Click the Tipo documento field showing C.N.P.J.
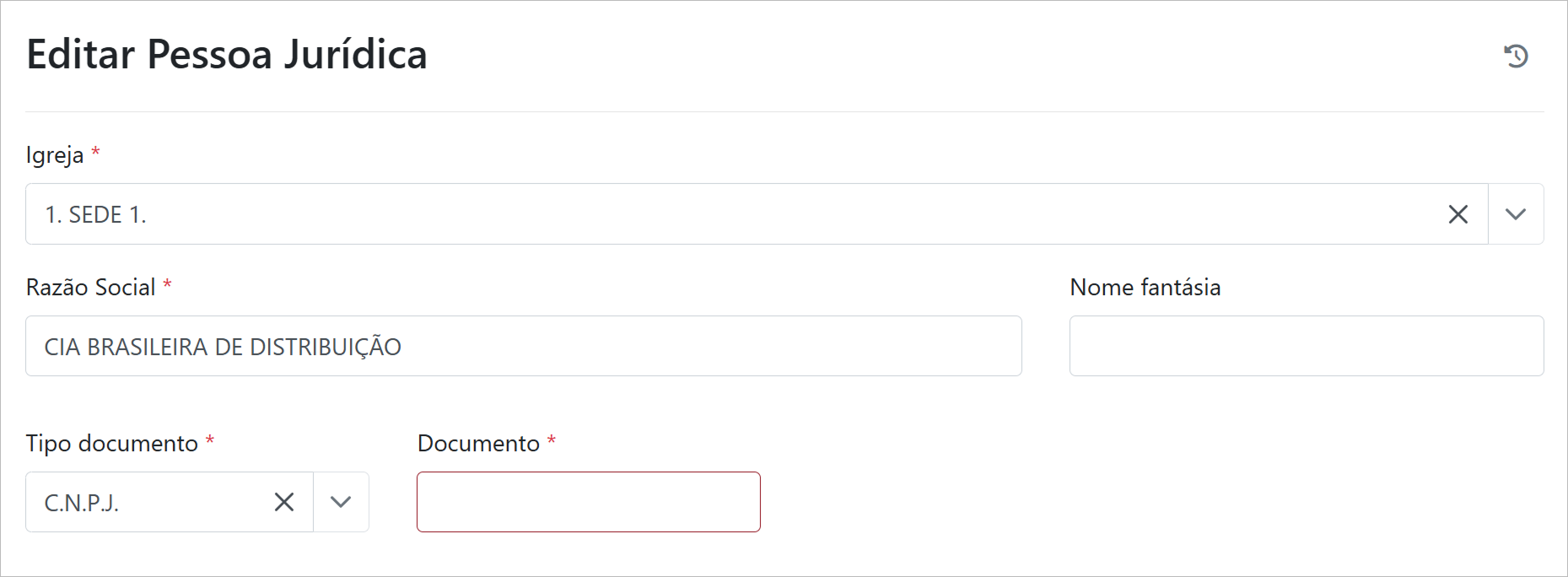Image resolution: width=1568 pixels, height=577 pixels. point(143,502)
